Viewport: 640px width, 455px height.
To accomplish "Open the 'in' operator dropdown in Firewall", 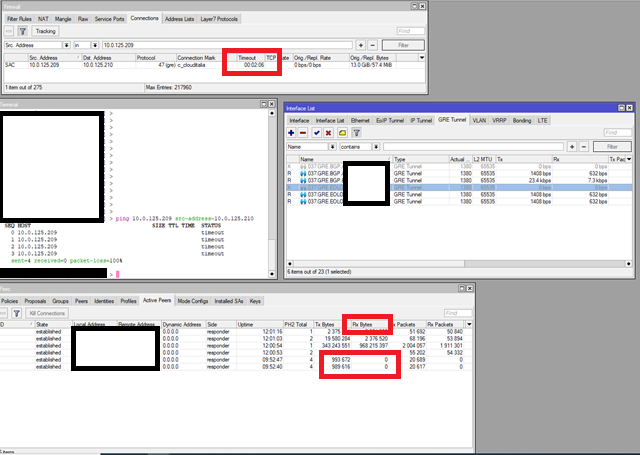I will 95,45.
